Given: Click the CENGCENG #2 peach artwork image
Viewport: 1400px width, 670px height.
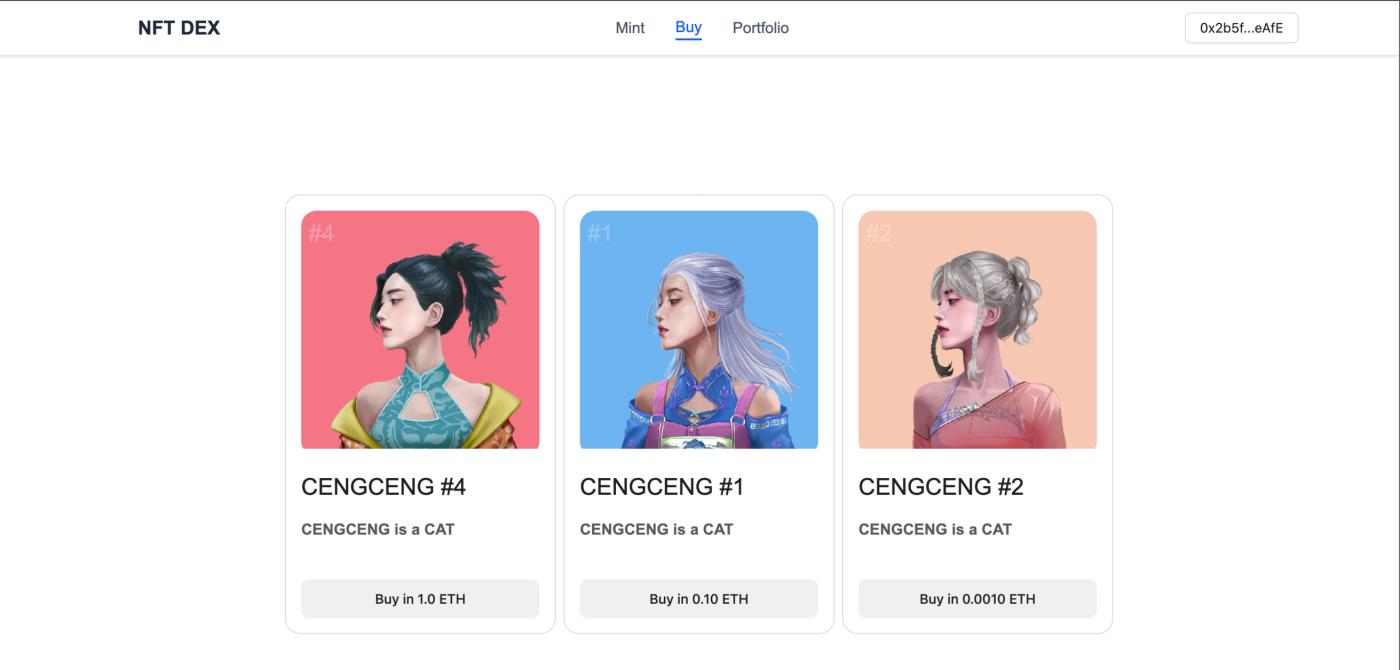Looking at the screenshot, I should tap(977, 330).
